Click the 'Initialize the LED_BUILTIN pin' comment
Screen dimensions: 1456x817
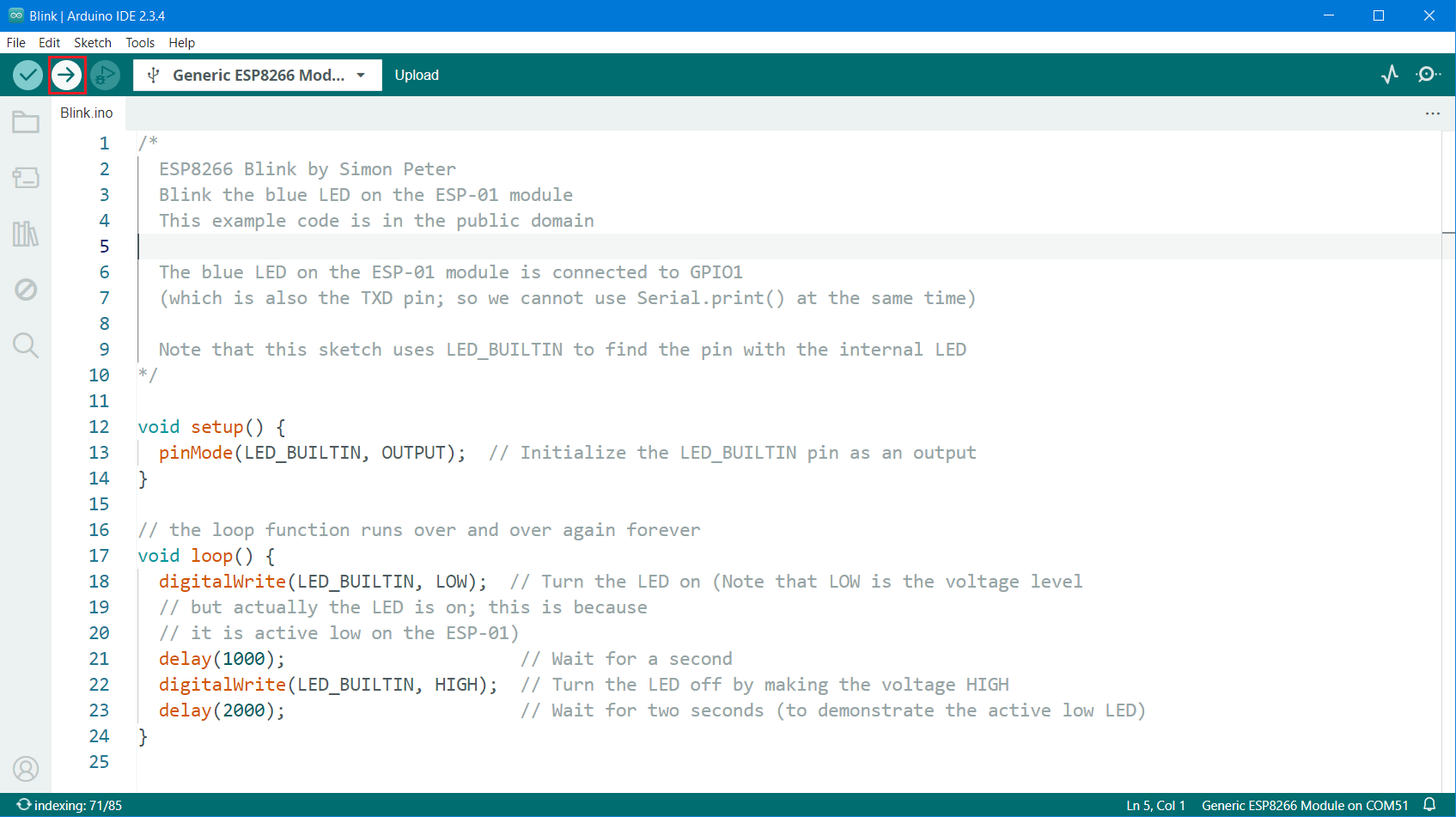coord(733,453)
